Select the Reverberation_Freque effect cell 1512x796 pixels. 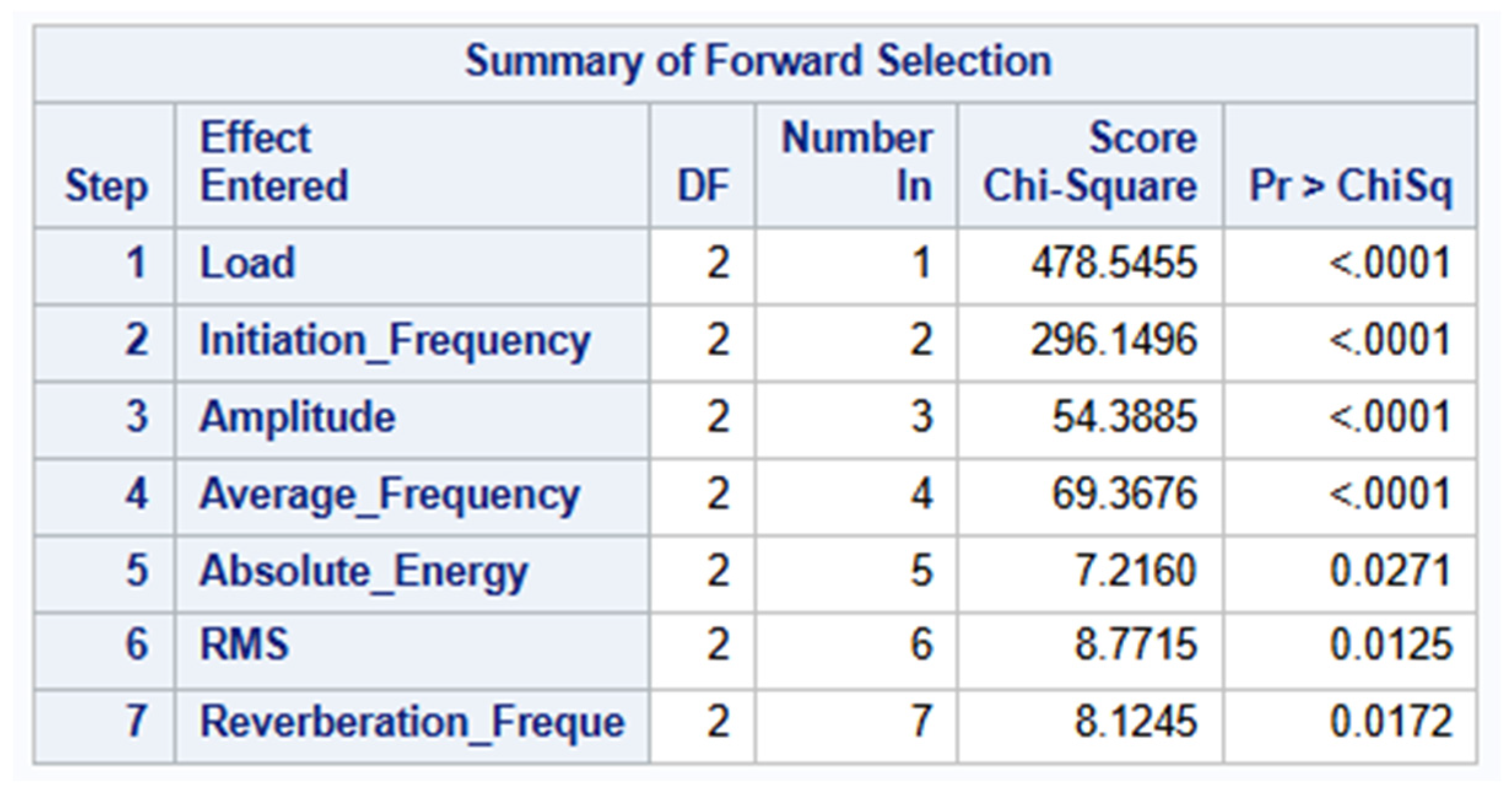[412, 726]
